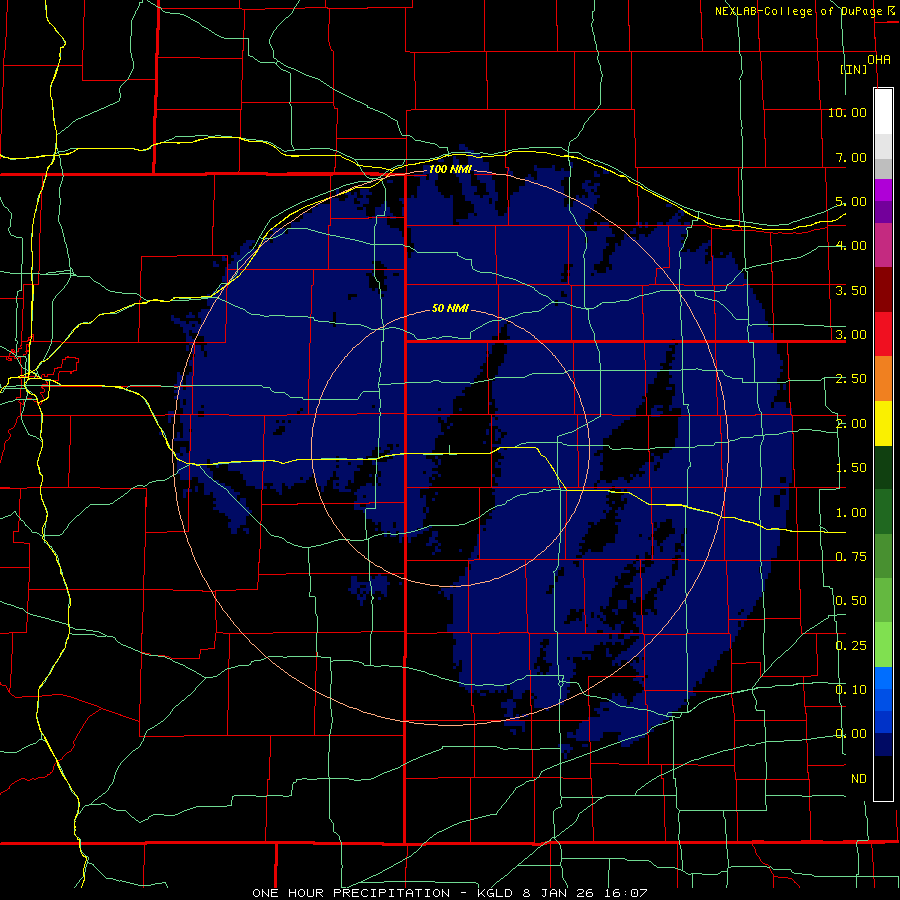
Task: Click the 3.00 legend value
Action: point(851,335)
